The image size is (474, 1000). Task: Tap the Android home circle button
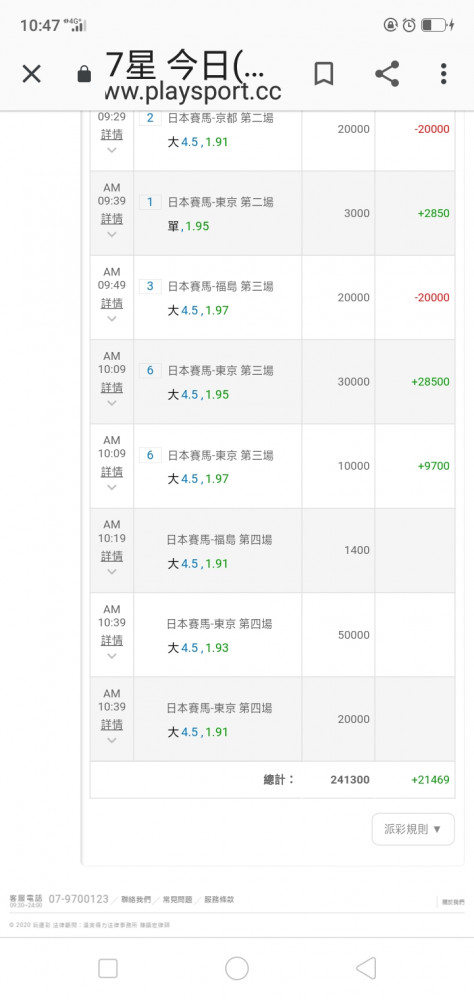click(237, 967)
